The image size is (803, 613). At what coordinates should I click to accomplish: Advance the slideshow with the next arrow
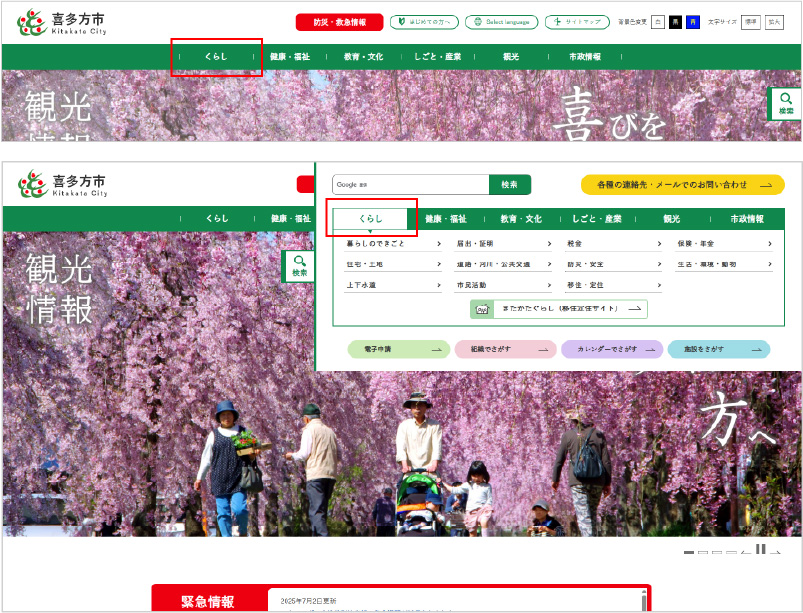pos(777,552)
